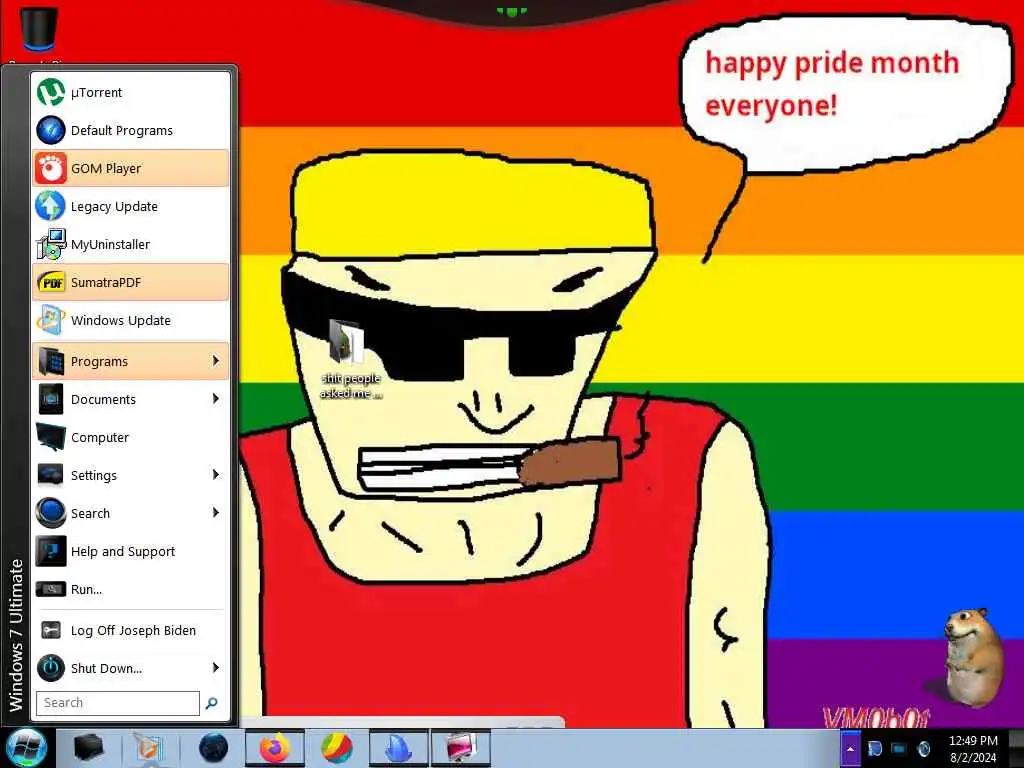Viewport: 1024px width, 768px height.
Task: Click the Show desktop button
Action: (x=1016, y=748)
